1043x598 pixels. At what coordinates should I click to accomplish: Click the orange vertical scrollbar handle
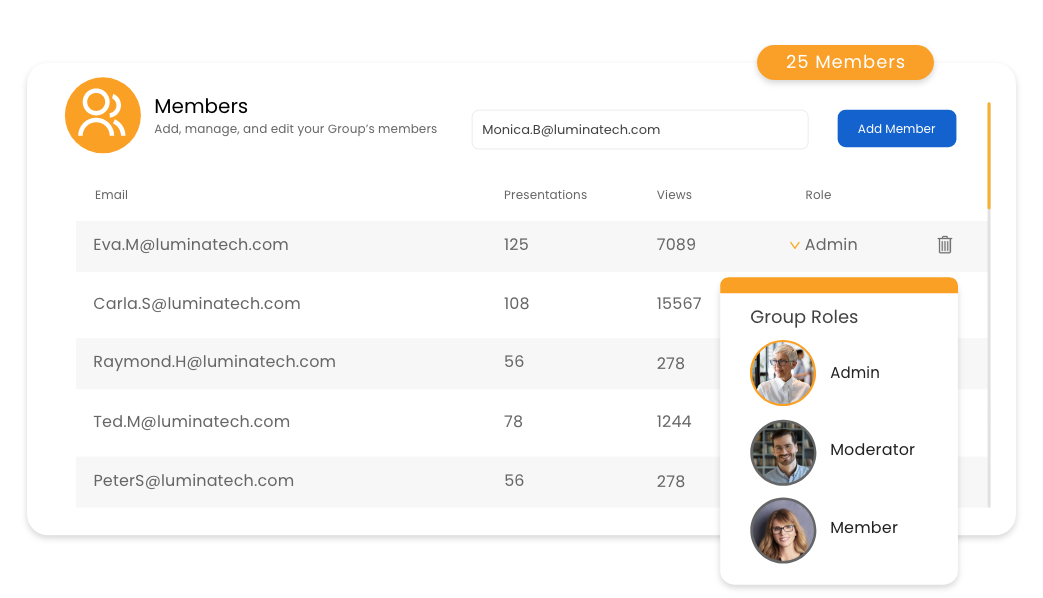tap(989, 156)
